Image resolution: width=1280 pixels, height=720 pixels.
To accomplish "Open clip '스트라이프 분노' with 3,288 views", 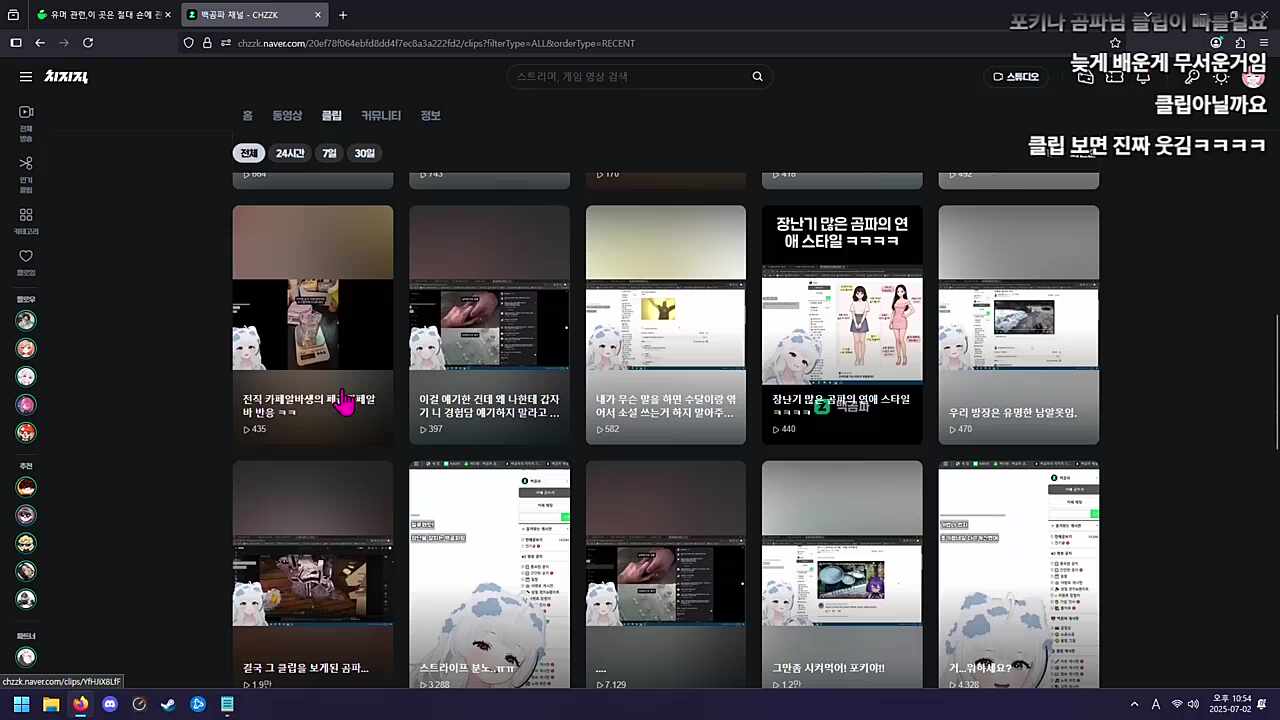I will tap(489, 575).
